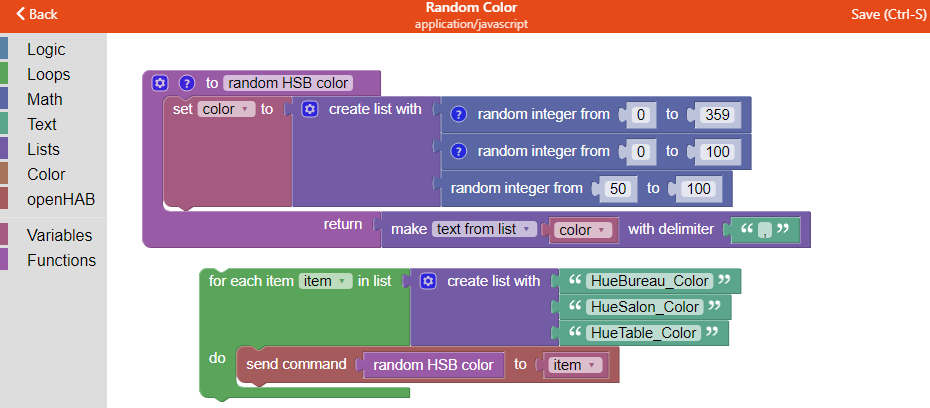Edit the HueSalon_Color text value
930x408 pixels.
coord(645,306)
